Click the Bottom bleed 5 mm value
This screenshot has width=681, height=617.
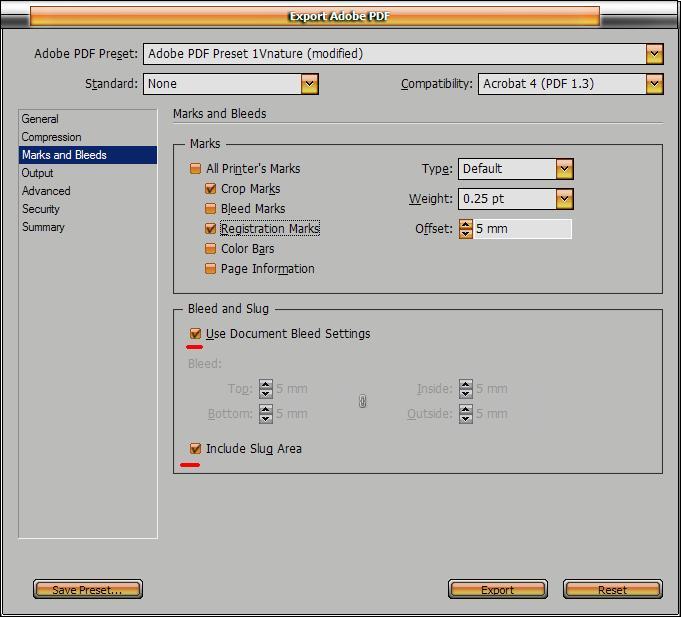pyautogui.click(x=292, y=414)
